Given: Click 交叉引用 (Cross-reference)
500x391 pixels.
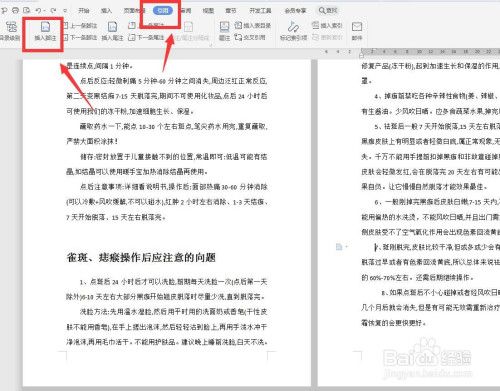Looking at the screenshot, I should coord(250,37).
